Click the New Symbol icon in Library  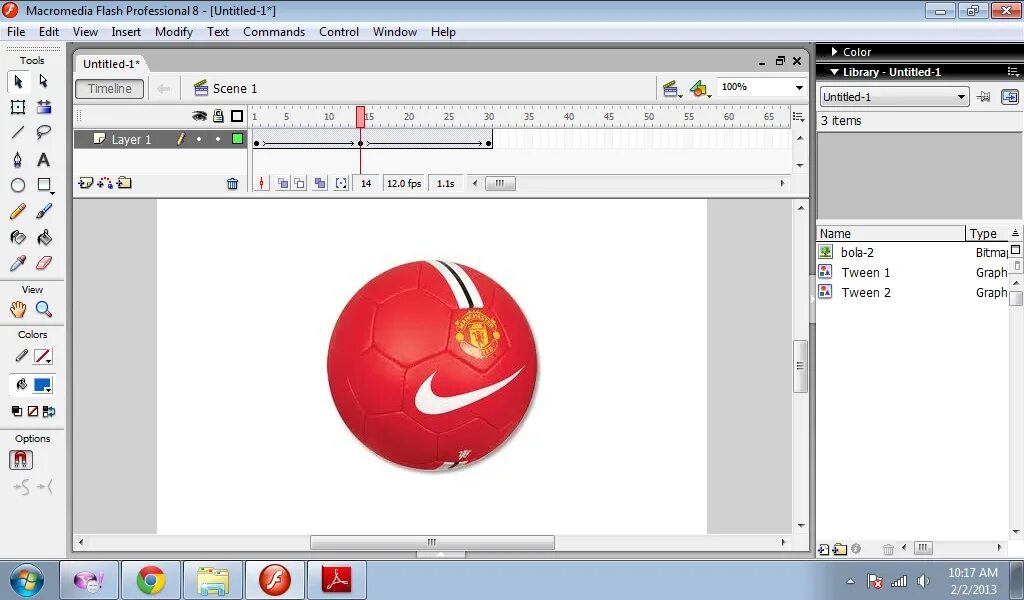click(x=824, y=550)
